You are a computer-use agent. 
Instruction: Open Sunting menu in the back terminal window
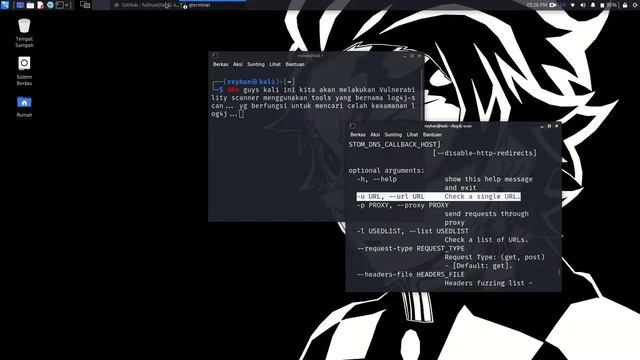[x=256, y=64]
